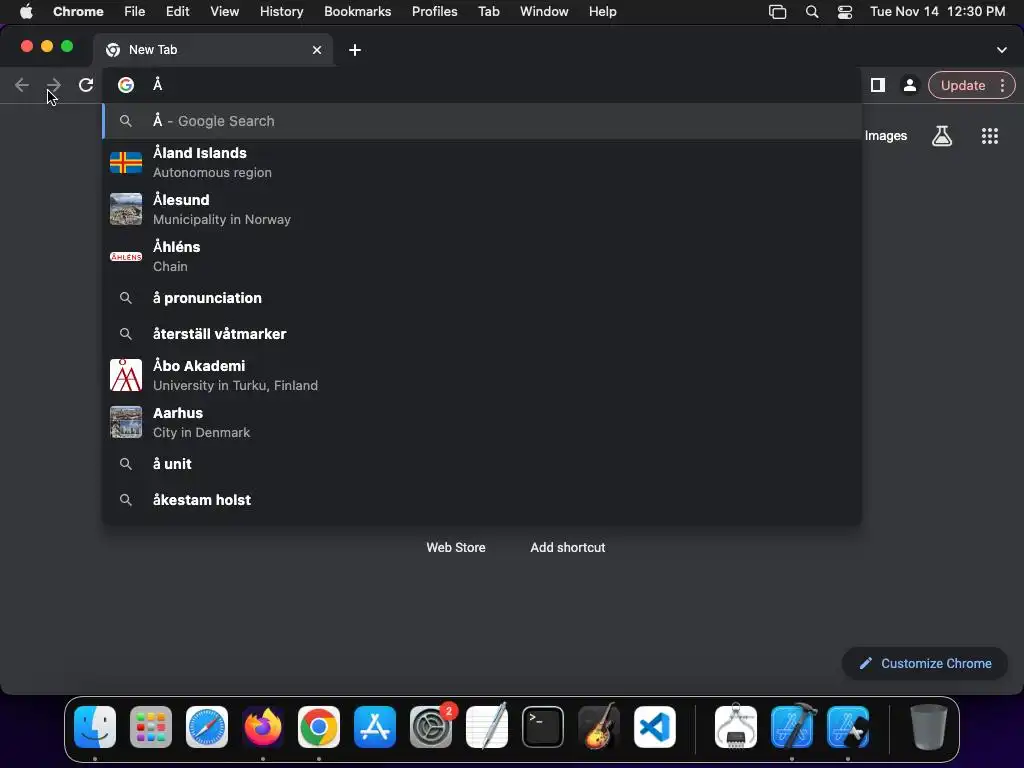
Task: Open Launchpad from the Dock
Action: click(x=151, y=727)
